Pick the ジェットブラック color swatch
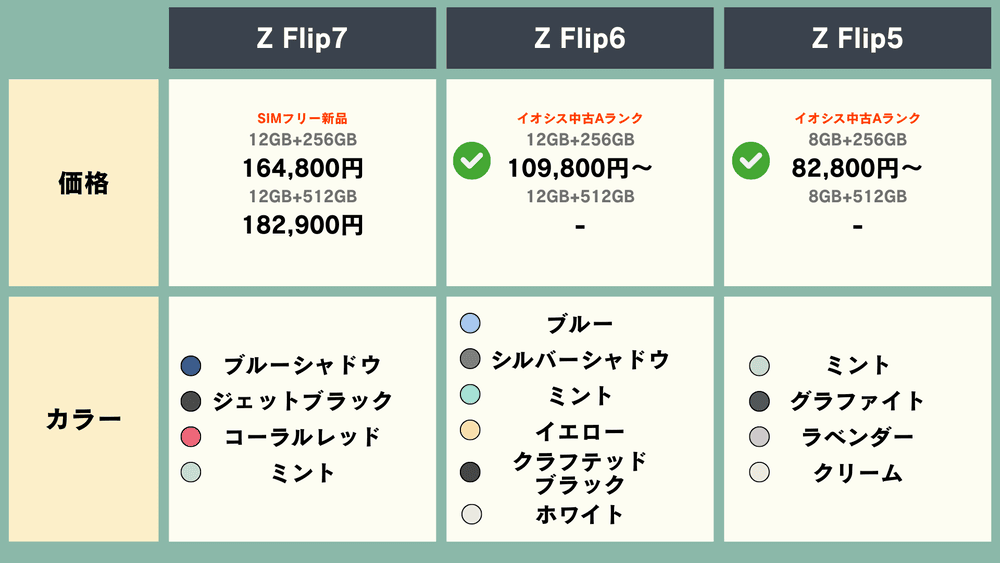 (192, 402)
